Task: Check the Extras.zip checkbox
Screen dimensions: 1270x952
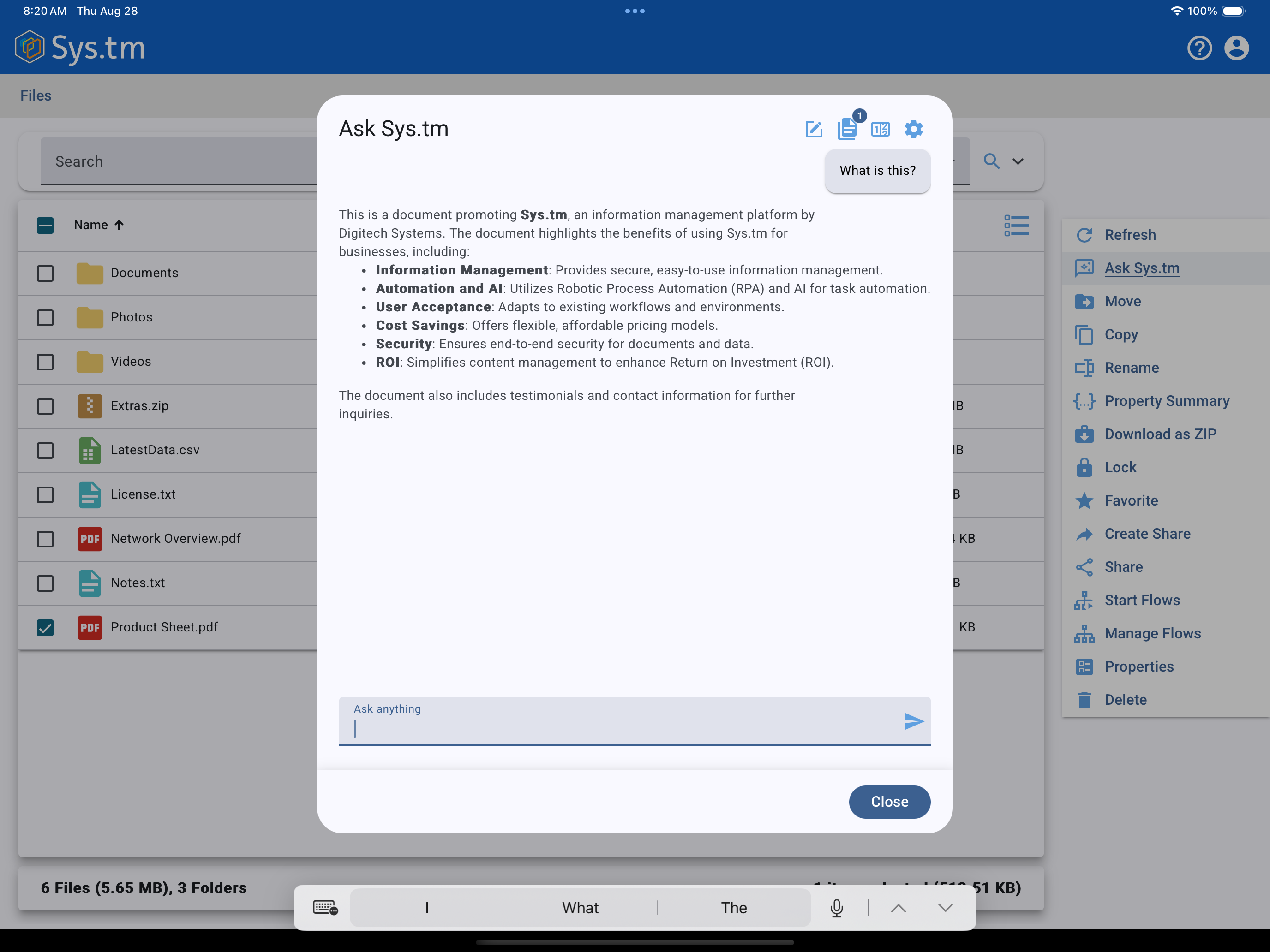Action: tap(45, 406)
